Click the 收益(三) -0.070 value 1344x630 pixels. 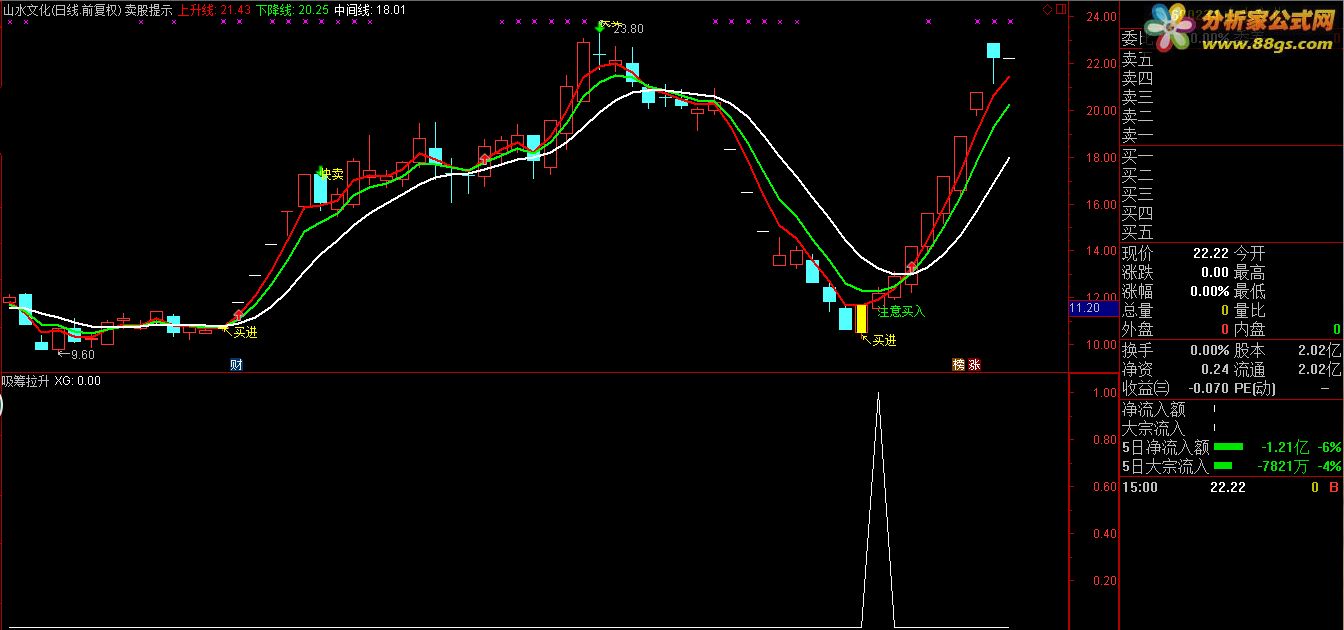point(1208,388)
